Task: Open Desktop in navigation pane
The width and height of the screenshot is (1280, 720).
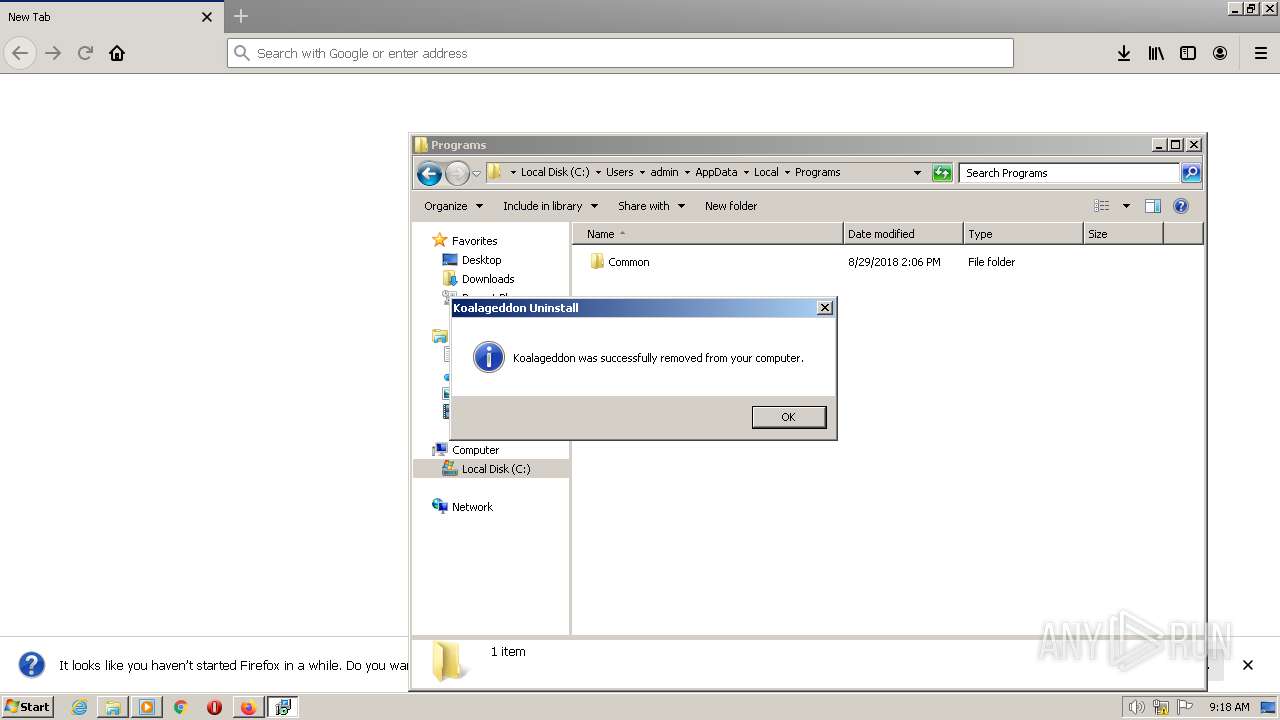Action: click(x=481, y=260)
